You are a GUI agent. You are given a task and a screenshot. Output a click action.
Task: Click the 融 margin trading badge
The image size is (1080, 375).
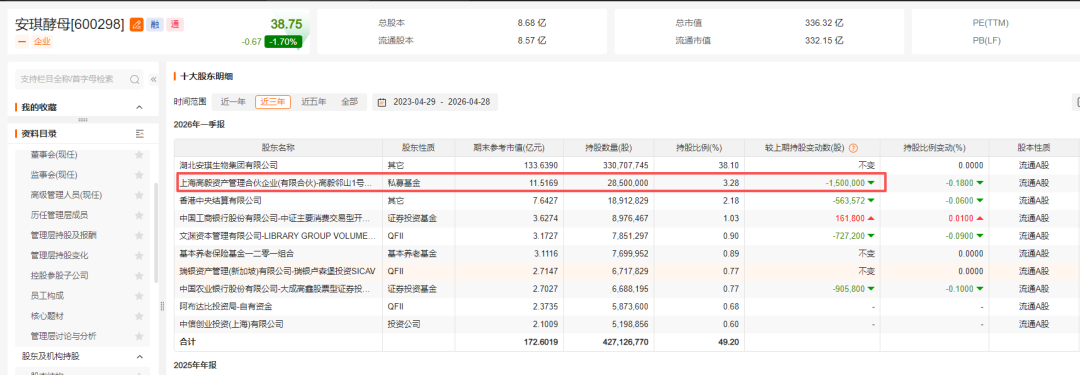154,25
